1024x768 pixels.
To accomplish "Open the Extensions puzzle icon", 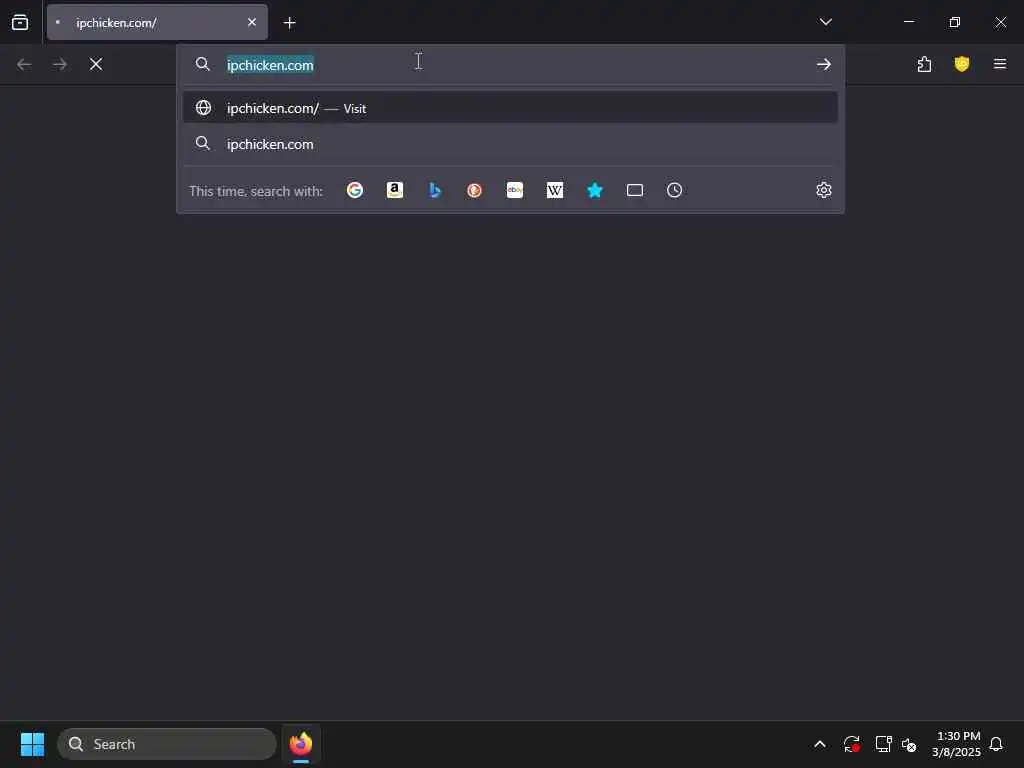I will pyautogui.click(x=924, y=64).
